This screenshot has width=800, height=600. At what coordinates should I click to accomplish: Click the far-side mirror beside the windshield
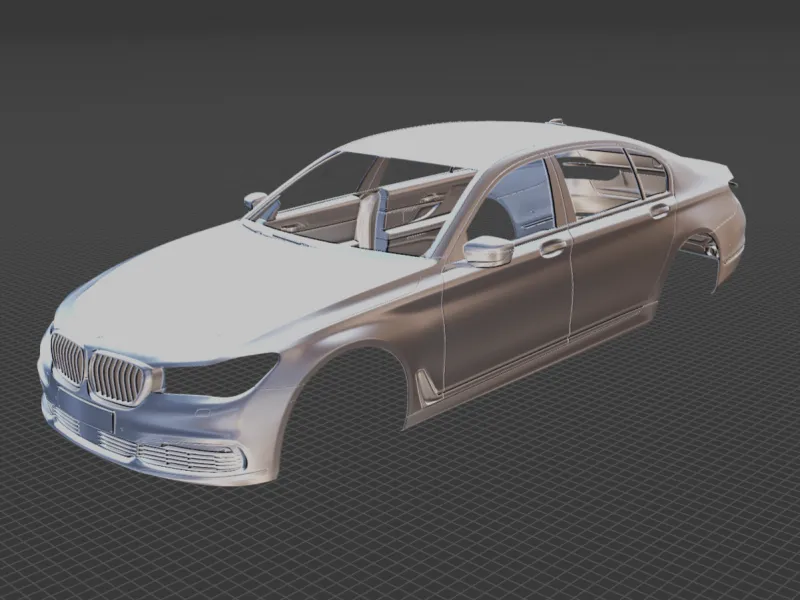click(255, 199)
